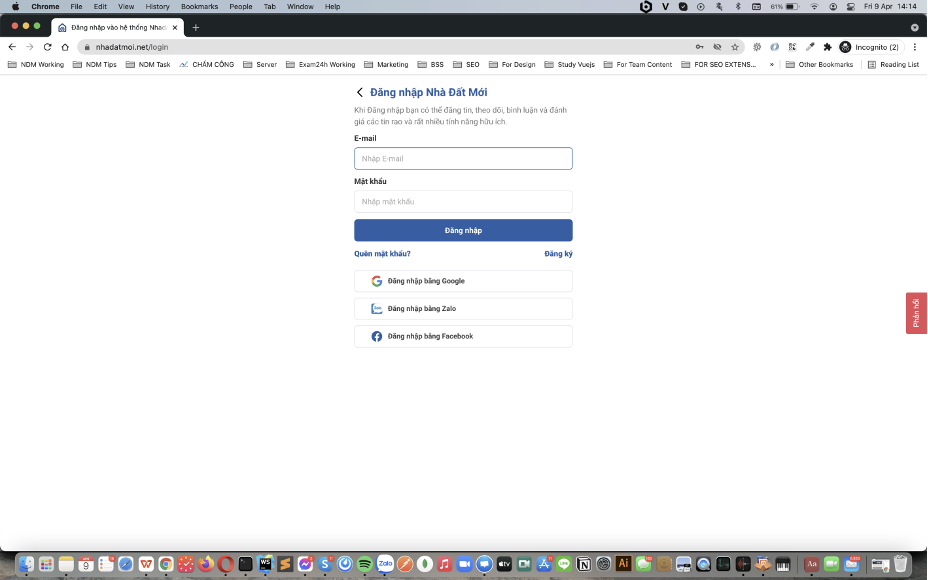Open the Apple menu

point(15,7)
